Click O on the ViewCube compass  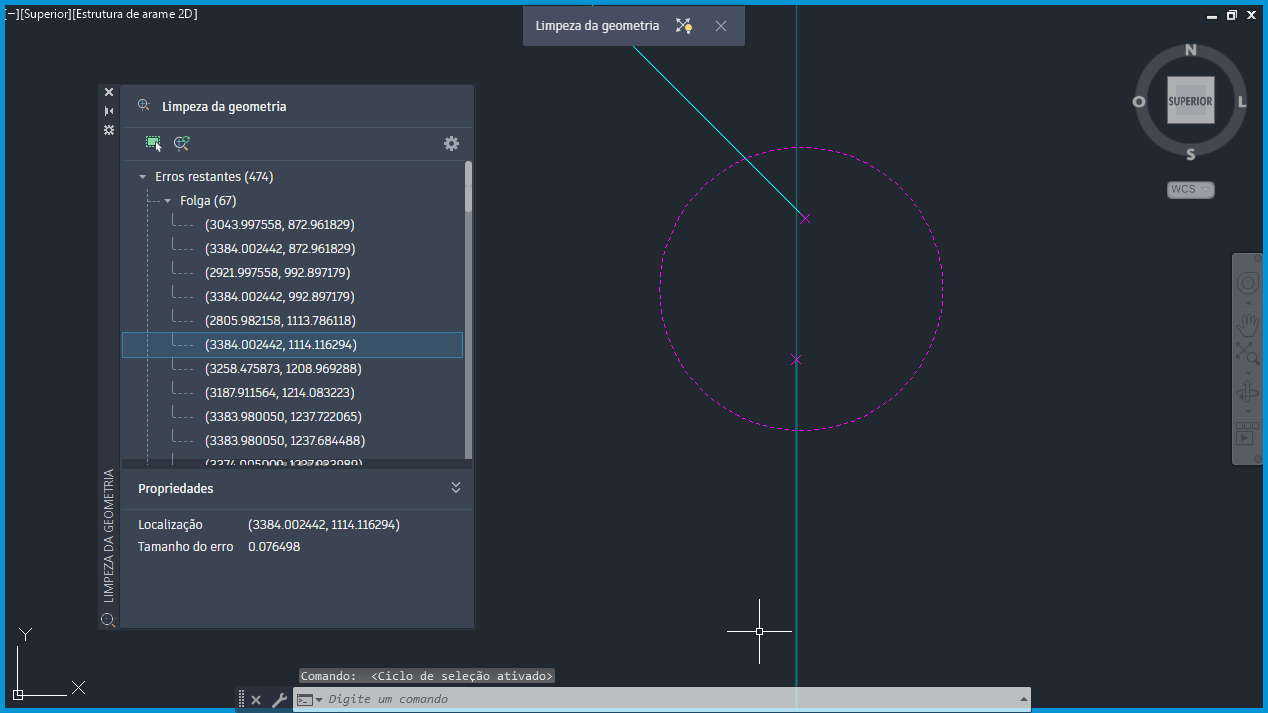click(x=1139, y=102)
